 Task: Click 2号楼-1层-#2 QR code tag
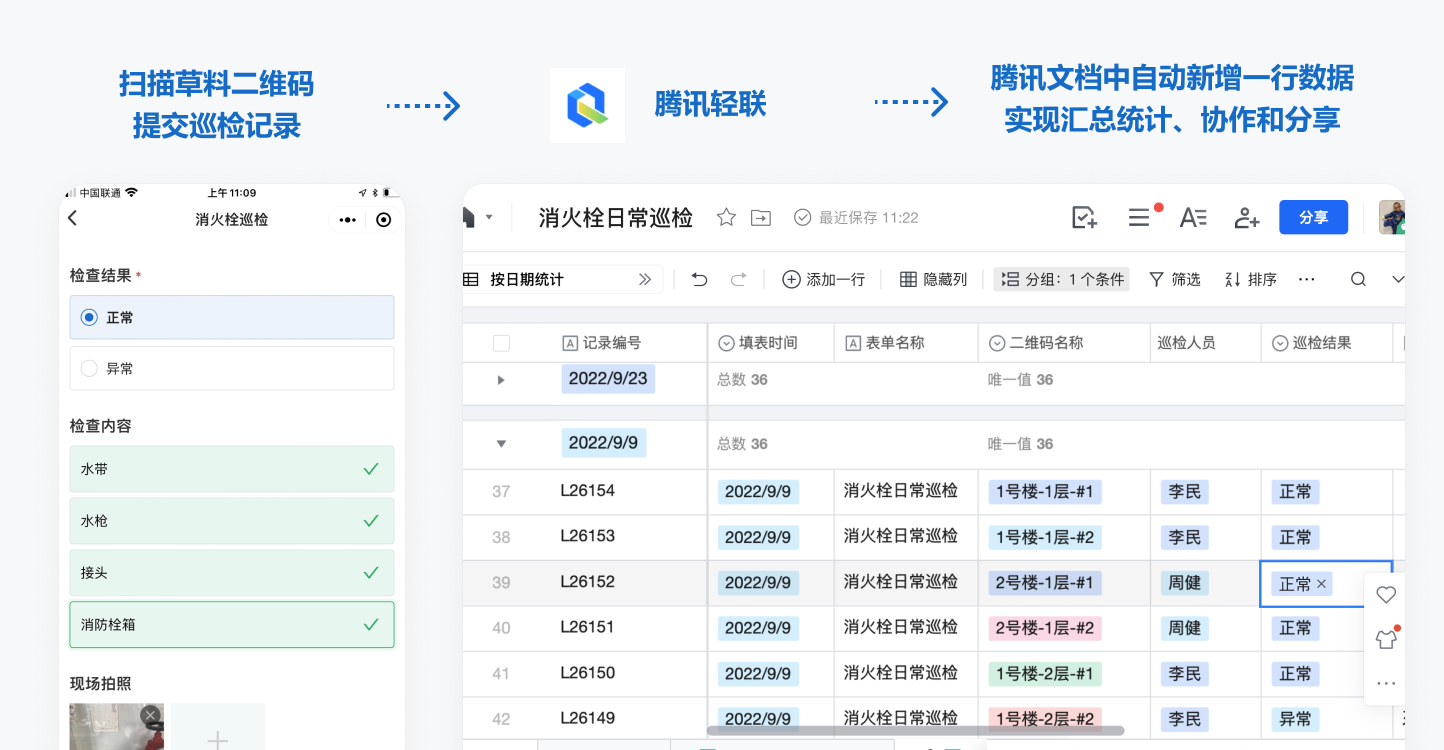(x=1045, y=628)
